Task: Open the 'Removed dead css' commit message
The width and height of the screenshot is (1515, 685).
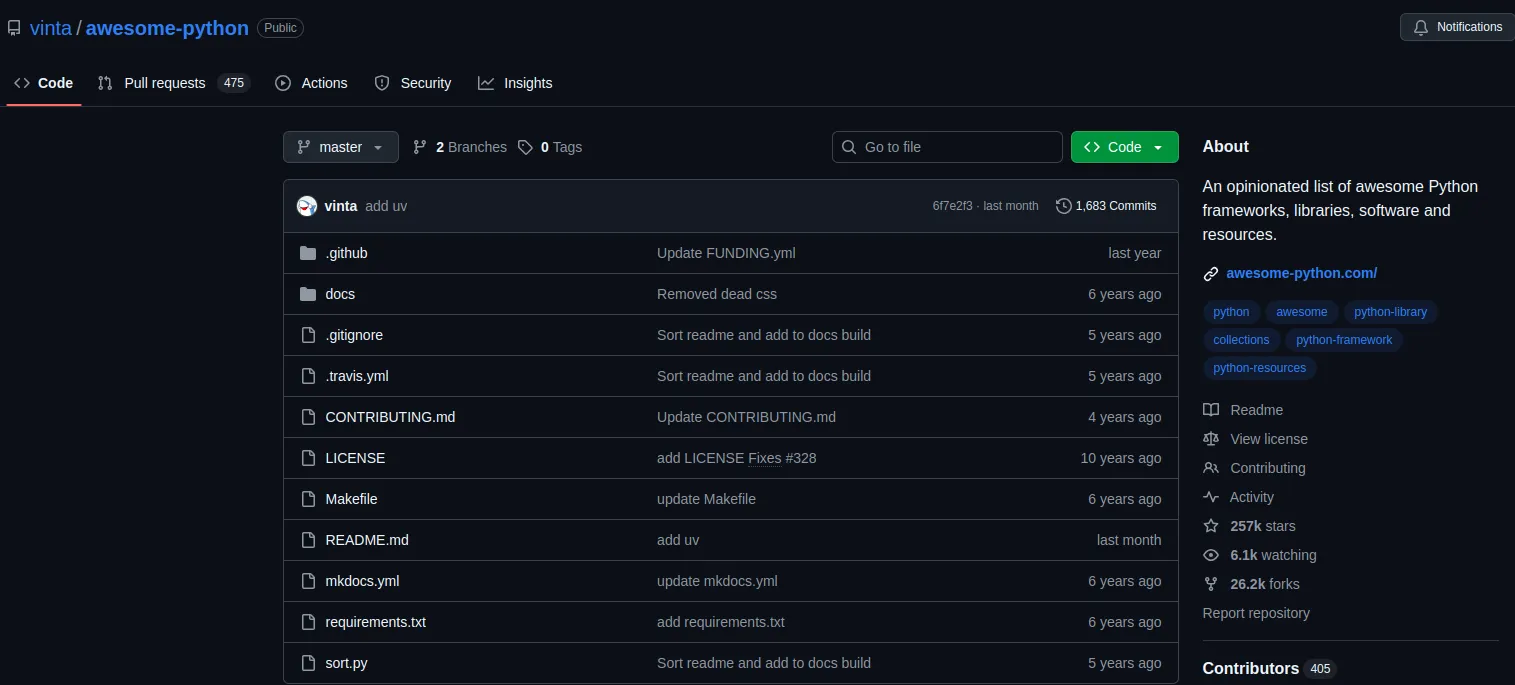Action: point(717,294)
